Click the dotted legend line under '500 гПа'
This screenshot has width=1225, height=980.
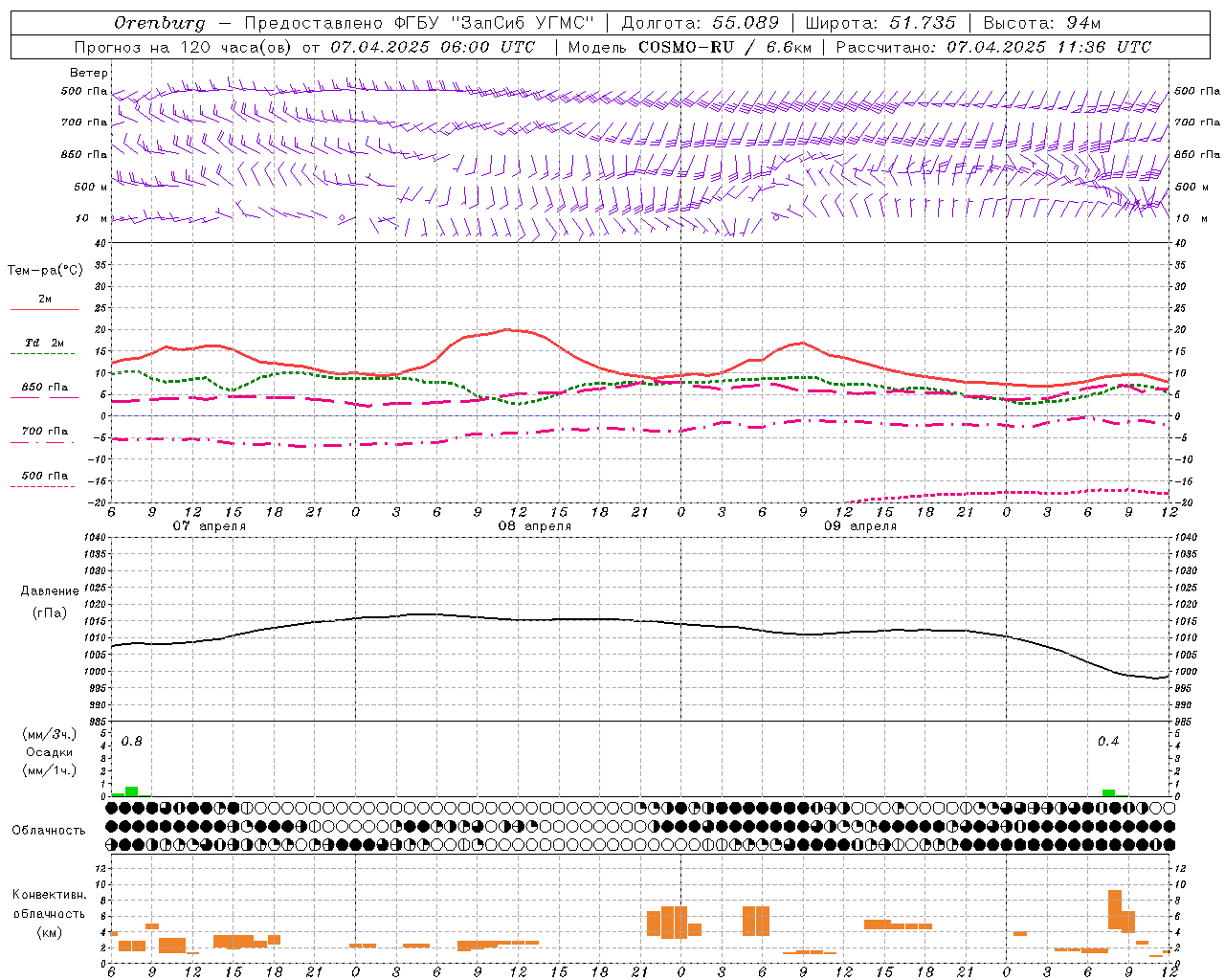click(43, 487)
